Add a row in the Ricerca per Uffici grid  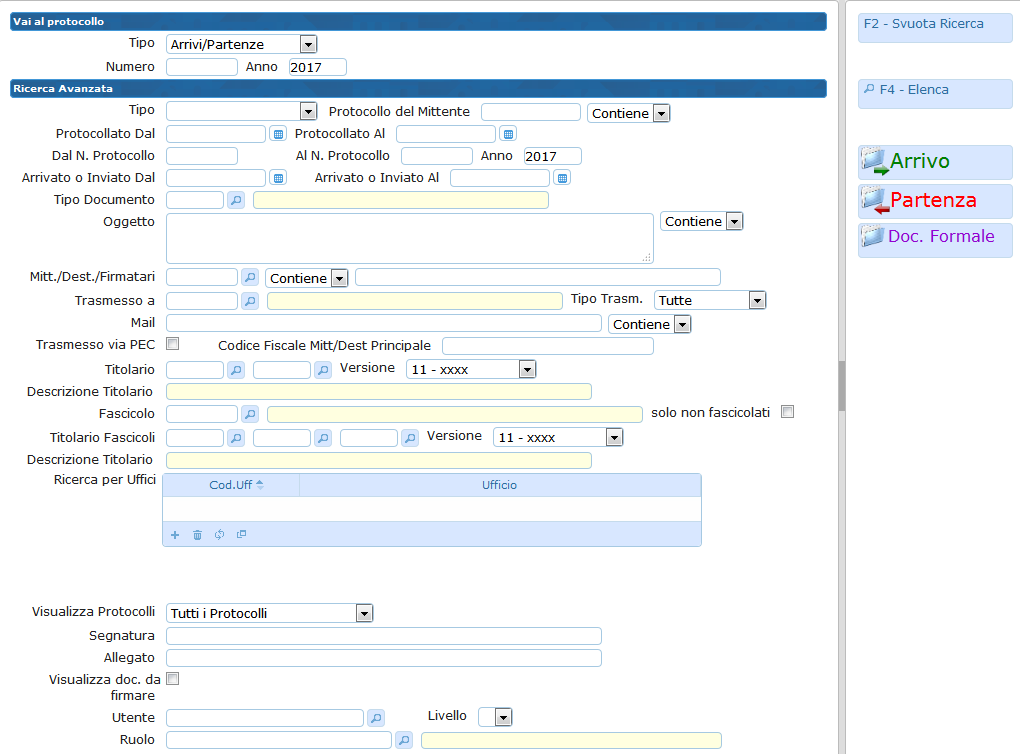tap(175, 535)
